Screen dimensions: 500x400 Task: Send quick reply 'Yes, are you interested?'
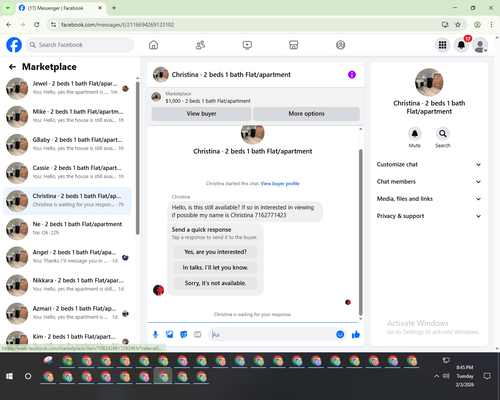point(215,252)
